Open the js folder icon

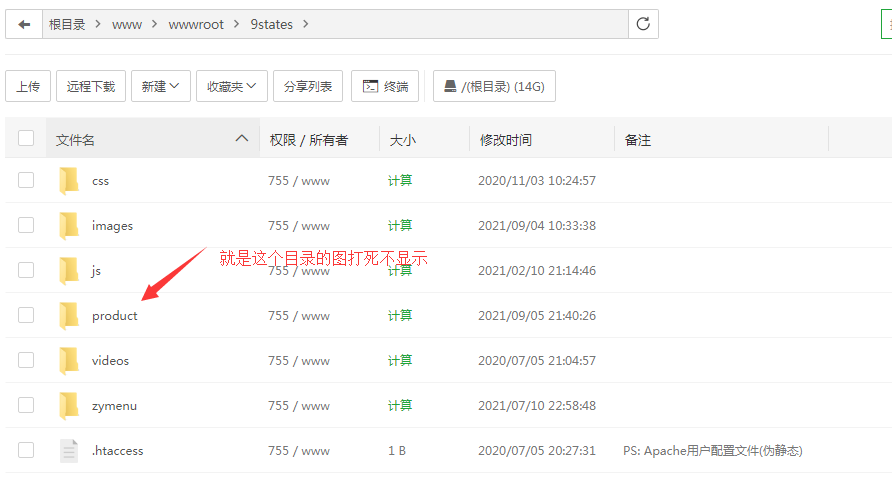[x=69, y=271]
